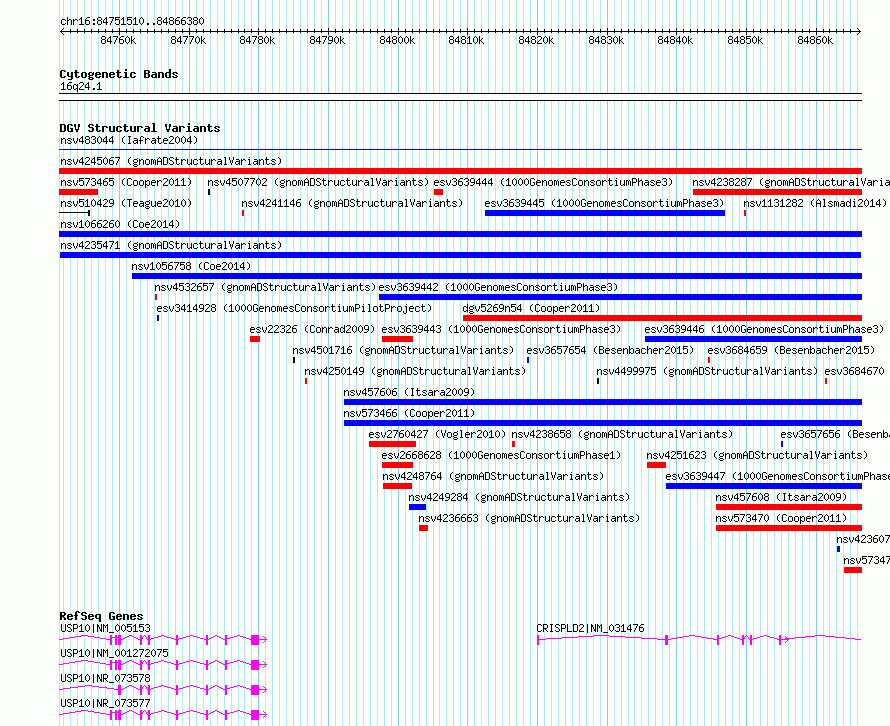Open the nsv510429 (Teague2010) label
Screen dimensions: 890x726
(126, 203)
